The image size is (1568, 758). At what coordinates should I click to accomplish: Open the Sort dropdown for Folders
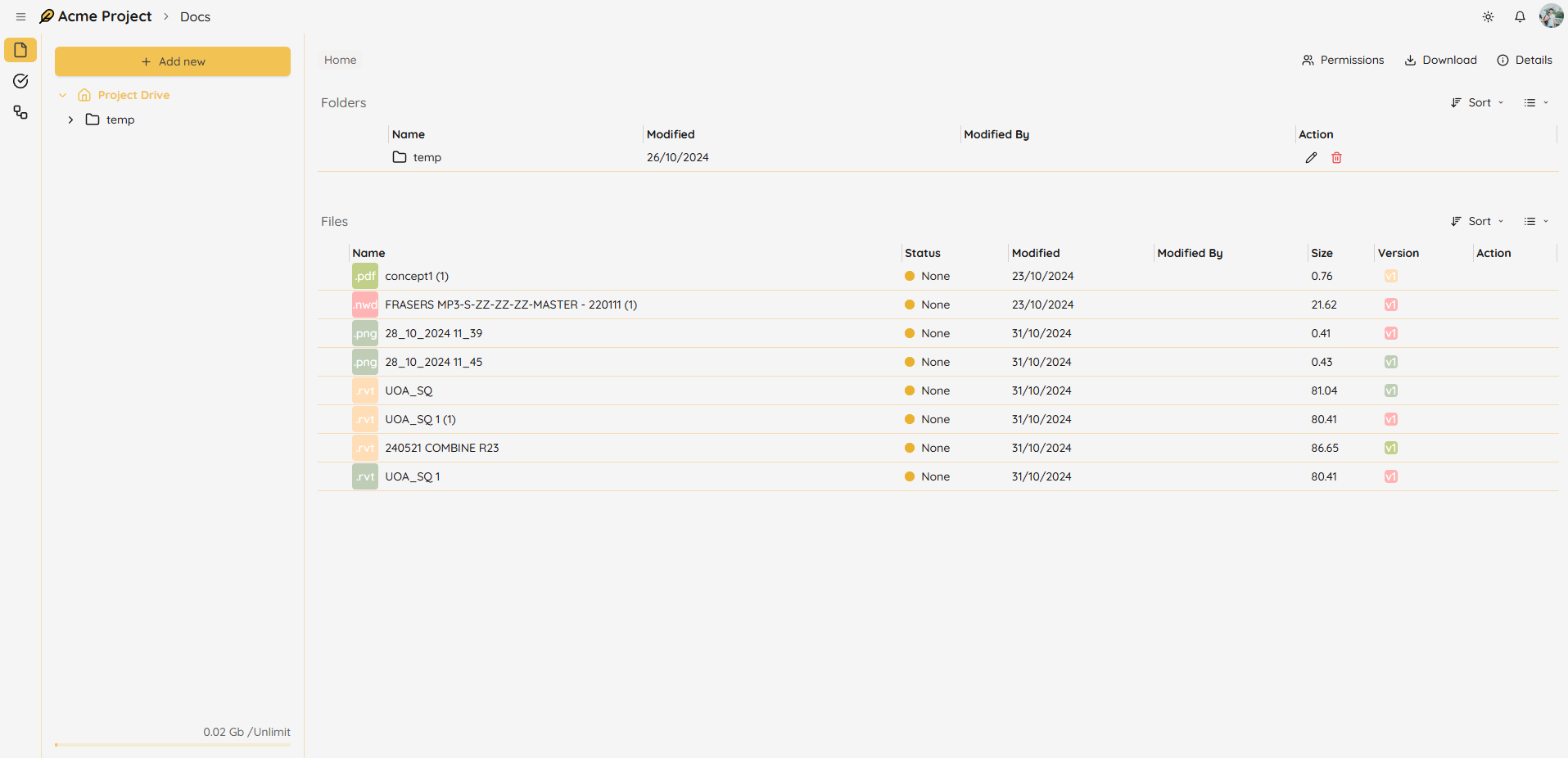click(1478, 103)
